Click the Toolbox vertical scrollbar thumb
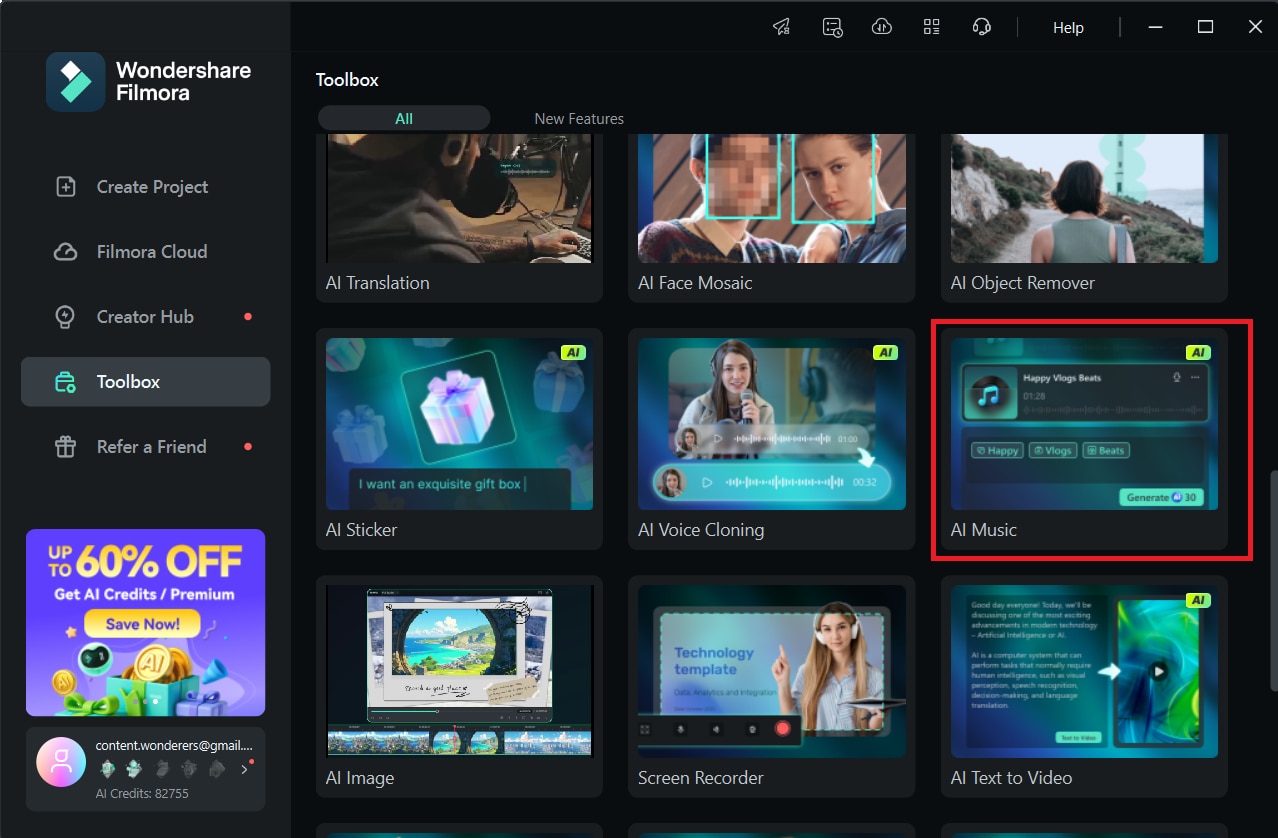 pos(1273,580)
